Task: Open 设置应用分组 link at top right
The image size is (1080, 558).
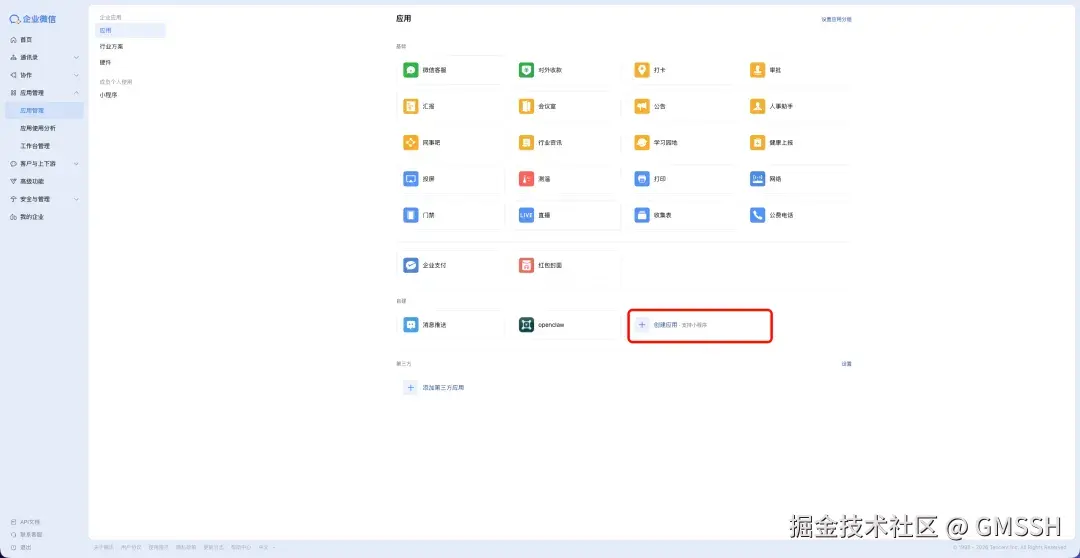Action: tap(836, 19)
